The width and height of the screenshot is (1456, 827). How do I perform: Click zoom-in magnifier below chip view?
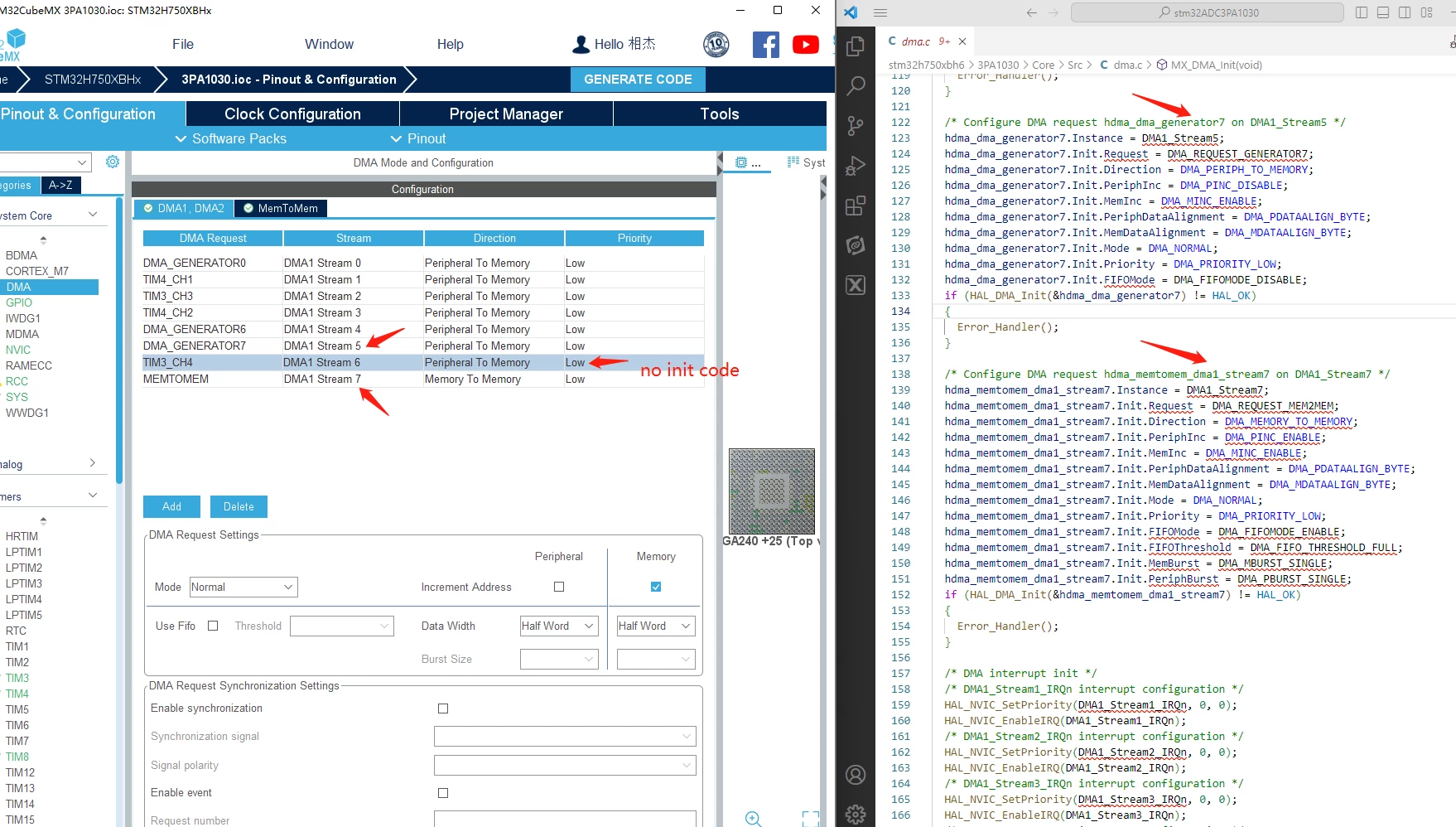click(x=753, y=819)
